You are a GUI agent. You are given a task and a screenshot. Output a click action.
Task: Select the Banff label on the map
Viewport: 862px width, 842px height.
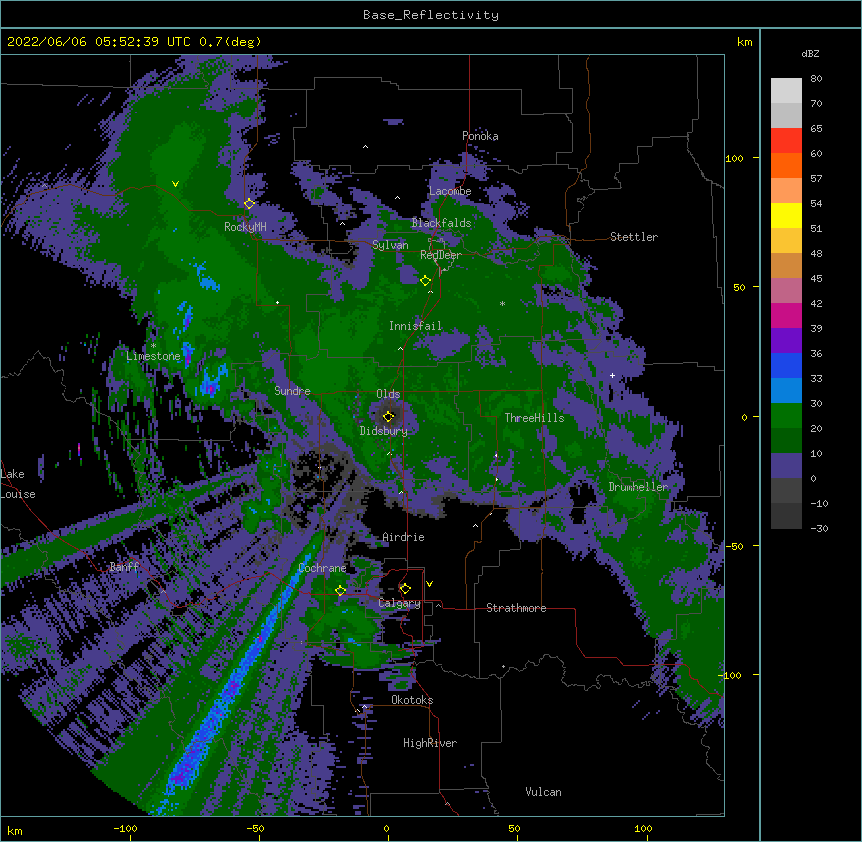click(124, 567)
